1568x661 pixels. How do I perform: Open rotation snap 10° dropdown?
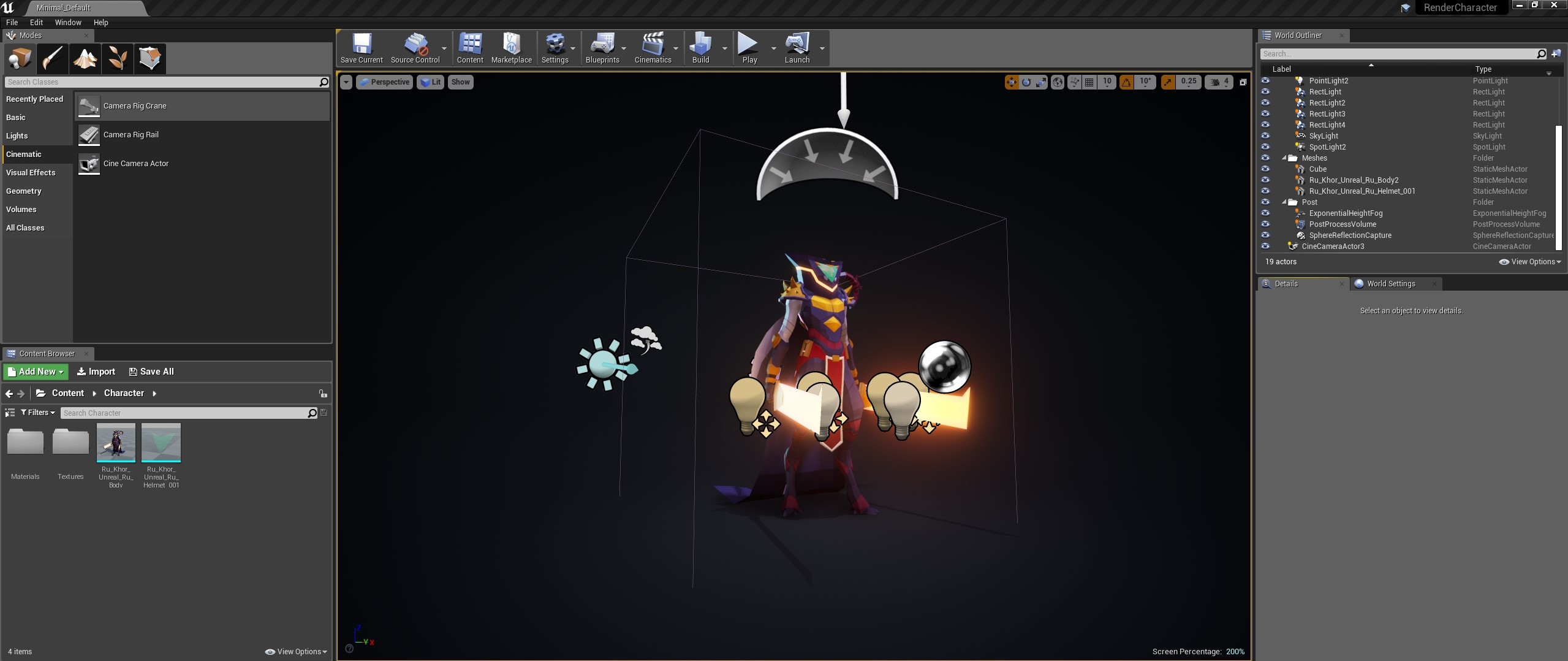point(1145,82)
